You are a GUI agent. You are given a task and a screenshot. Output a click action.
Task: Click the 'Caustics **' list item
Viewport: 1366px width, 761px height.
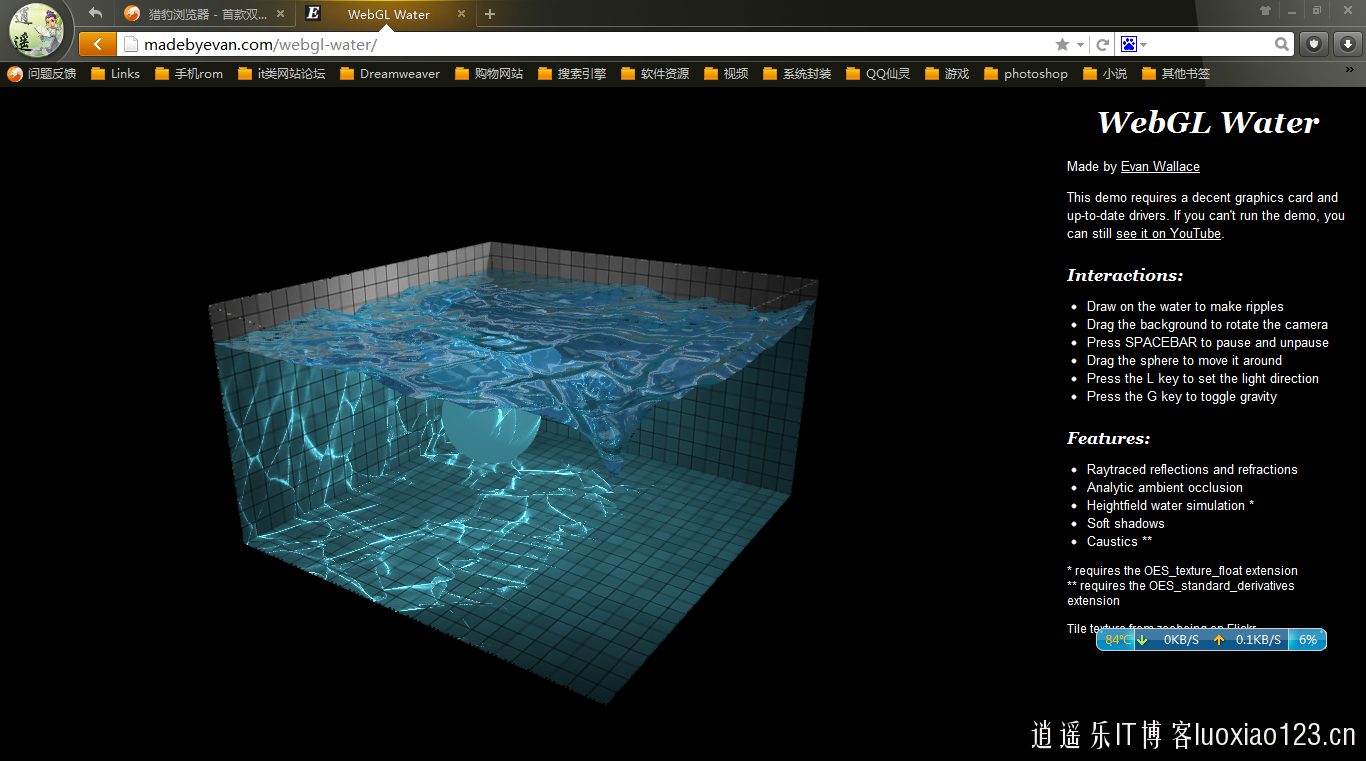(x=1119, y=541)
